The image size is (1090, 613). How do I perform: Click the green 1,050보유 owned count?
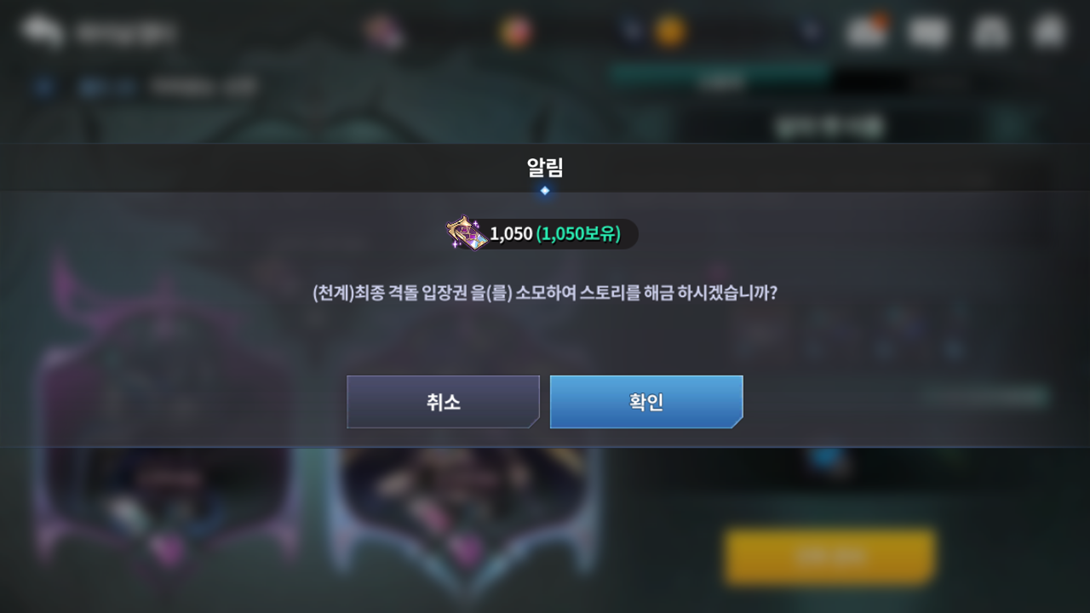click(578, 234)
